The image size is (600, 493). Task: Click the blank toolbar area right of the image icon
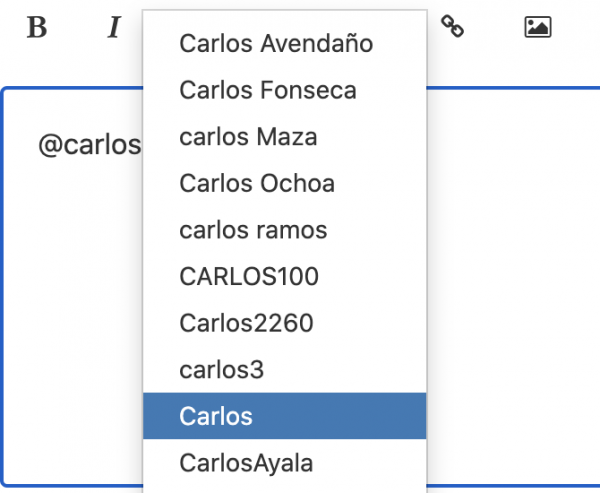(x=577, y=27)
